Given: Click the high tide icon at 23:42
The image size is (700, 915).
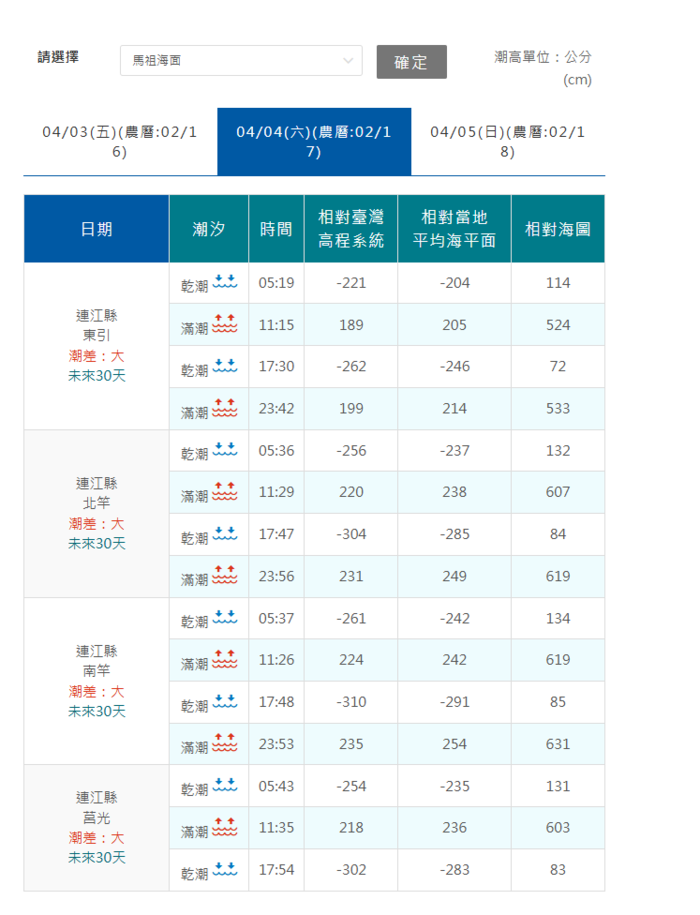Looking at the screenshot, I should [225, 408].
